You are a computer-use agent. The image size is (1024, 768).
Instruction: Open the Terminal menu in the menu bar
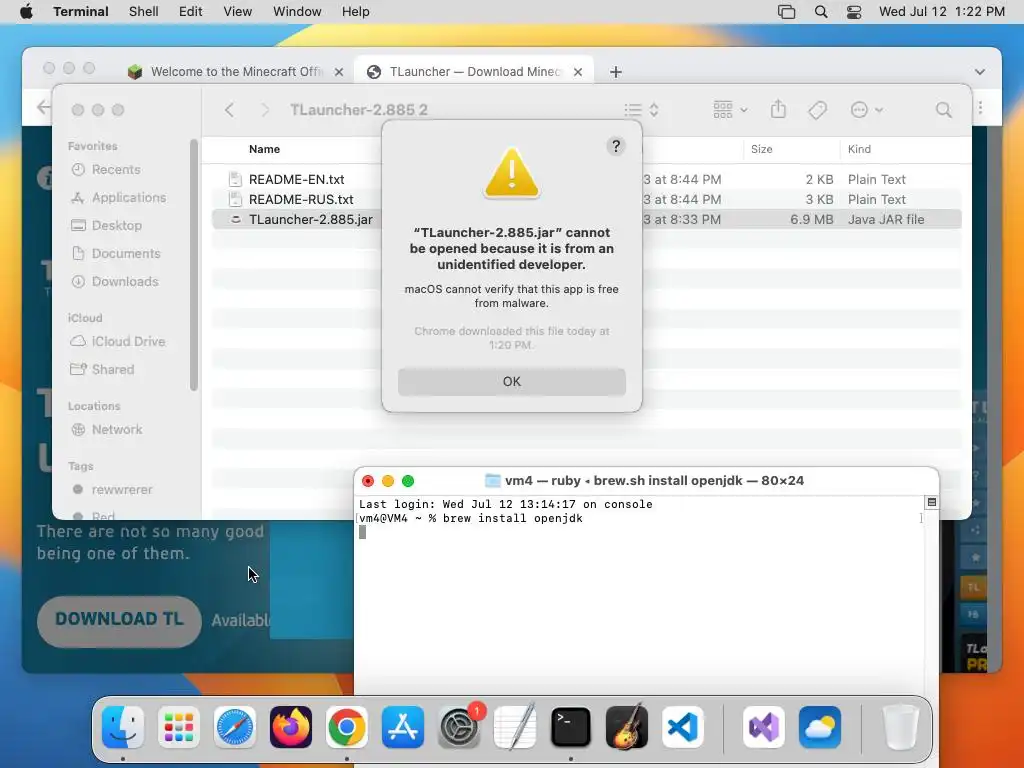tap(81, 12)
